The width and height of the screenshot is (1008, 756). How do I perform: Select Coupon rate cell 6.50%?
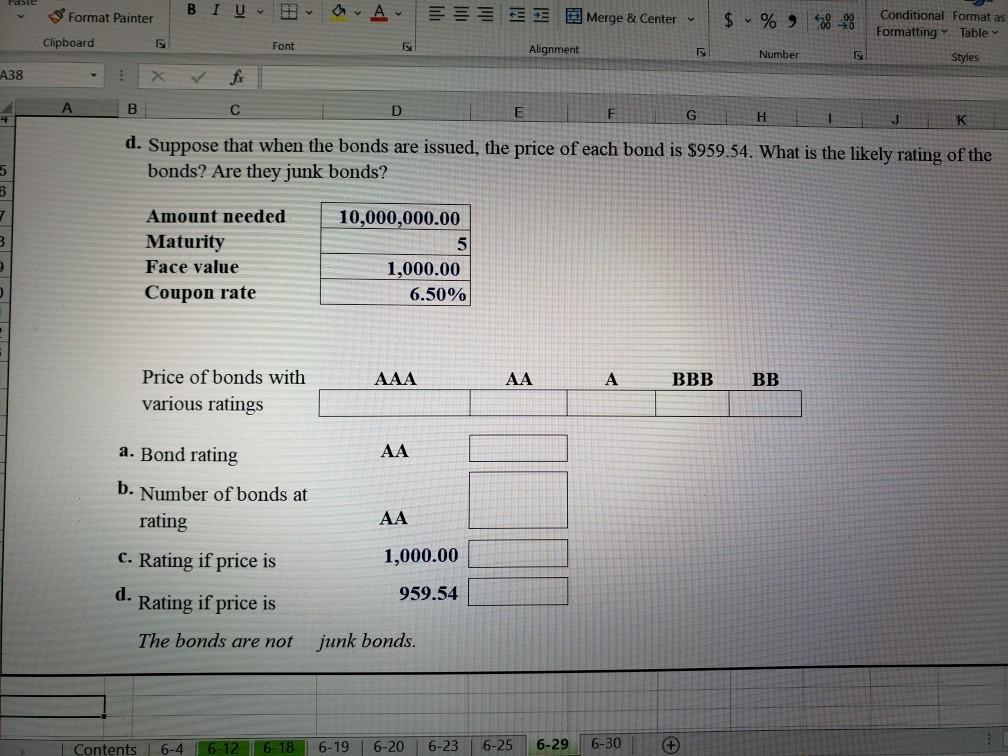(x=395, y=292)
